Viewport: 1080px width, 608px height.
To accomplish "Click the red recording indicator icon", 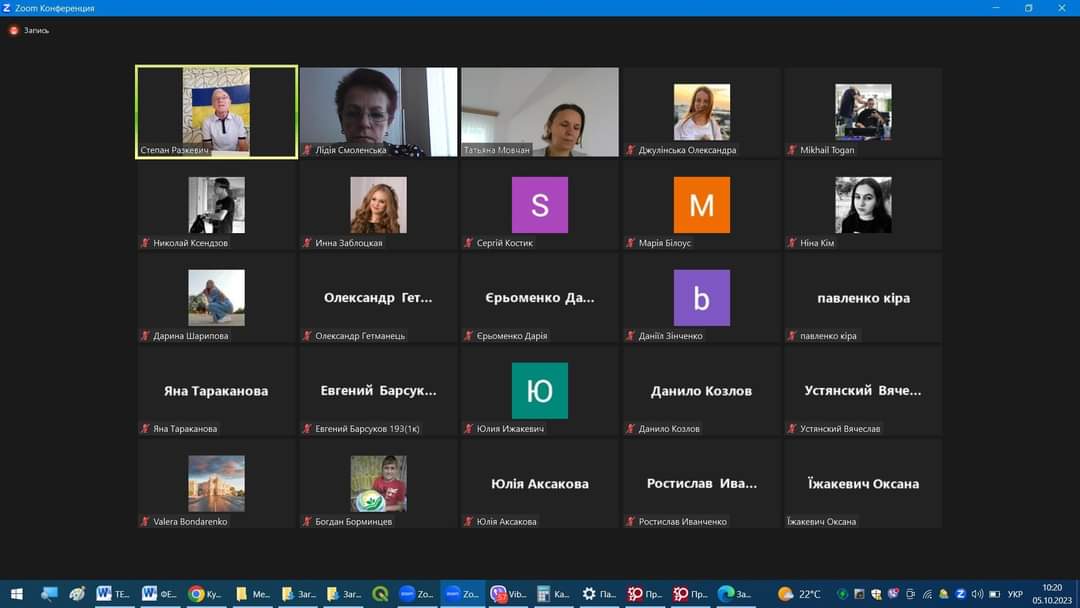I will (x=14, y=30).
